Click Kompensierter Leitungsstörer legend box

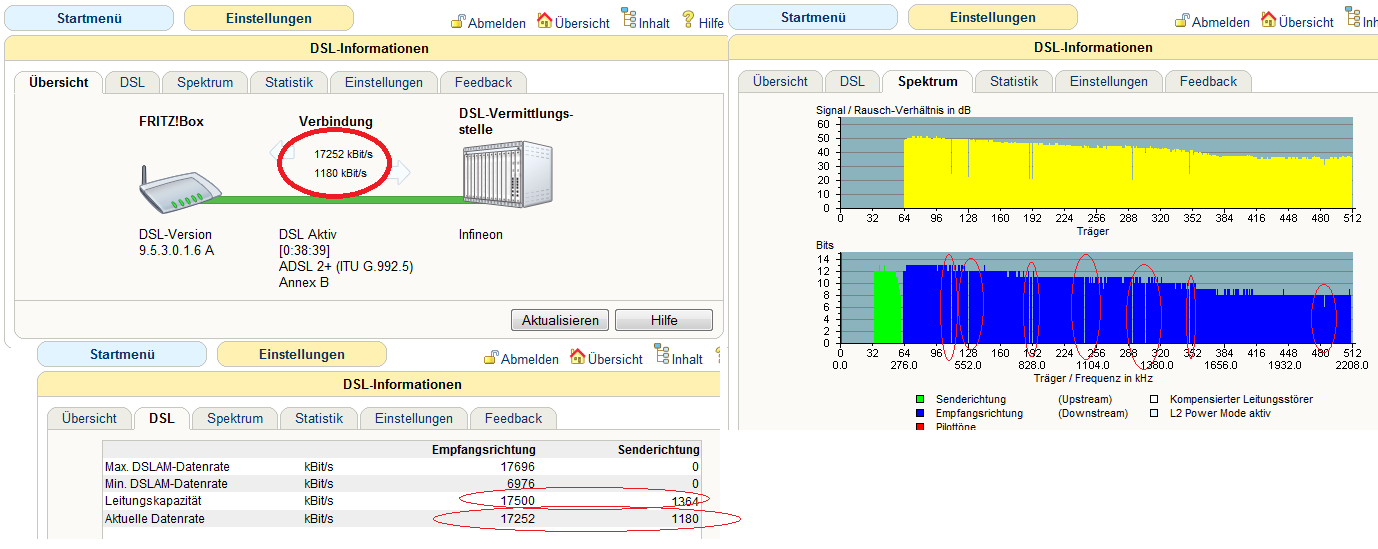1154,399
